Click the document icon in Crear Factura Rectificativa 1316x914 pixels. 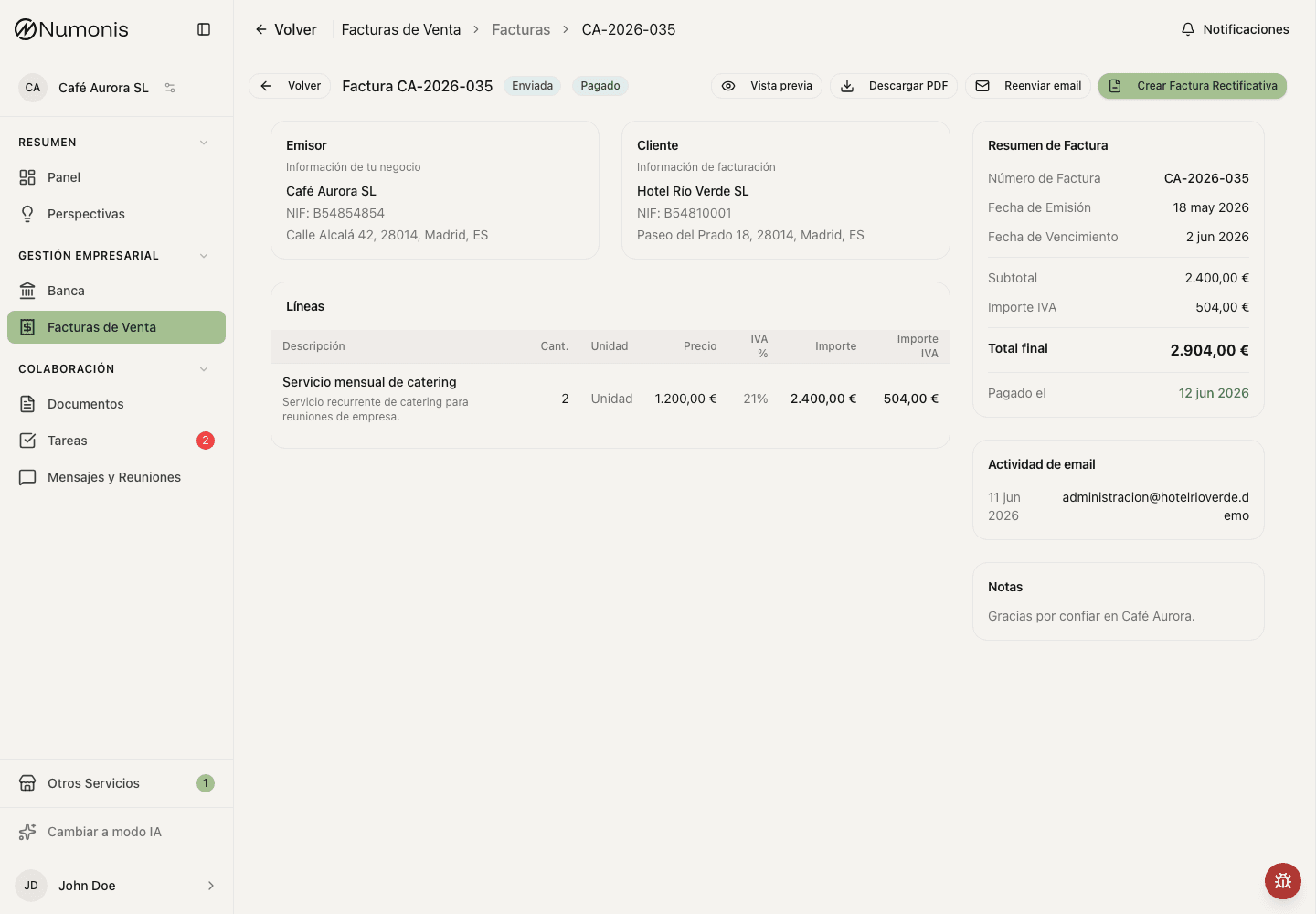pos(1115,86)
